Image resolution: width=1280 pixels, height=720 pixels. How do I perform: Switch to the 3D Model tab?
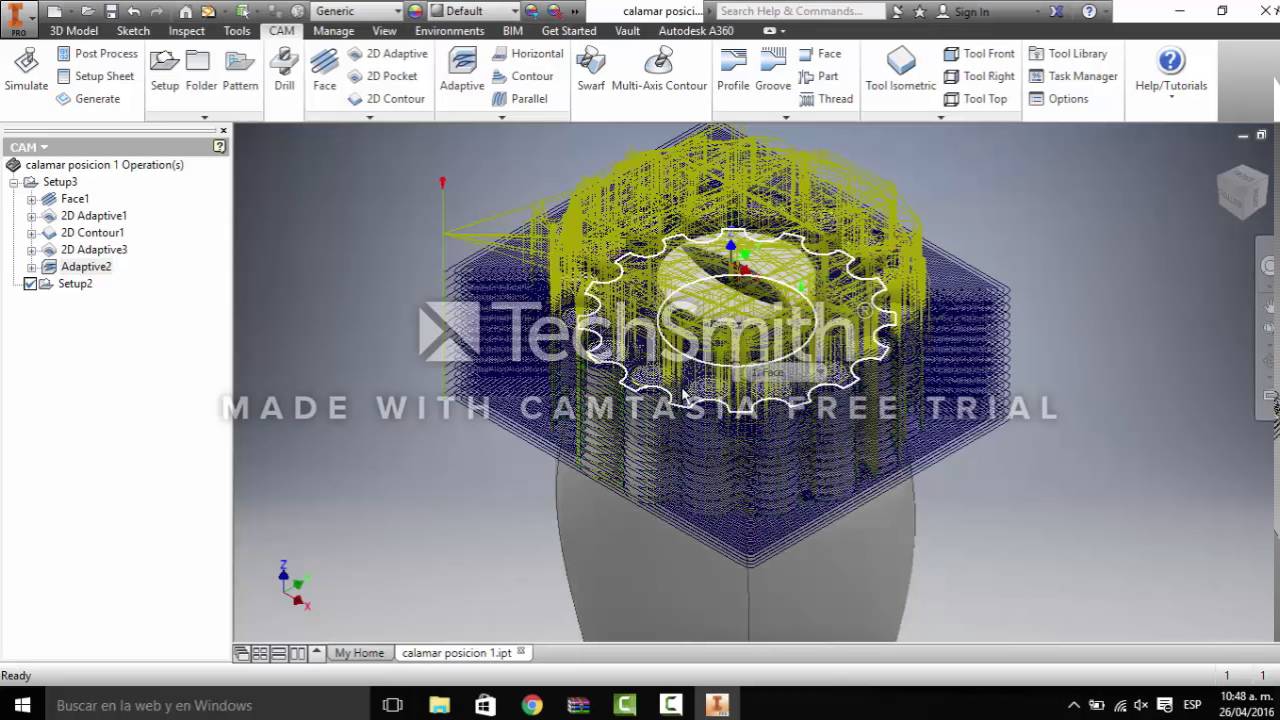point(74,31)
